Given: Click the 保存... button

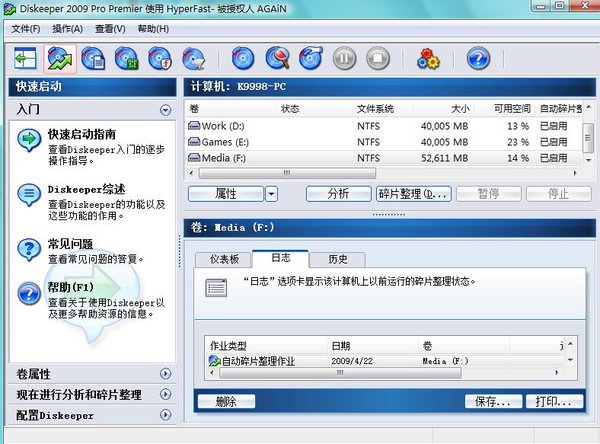Looking at the screenshot, I should click(493, 402).
